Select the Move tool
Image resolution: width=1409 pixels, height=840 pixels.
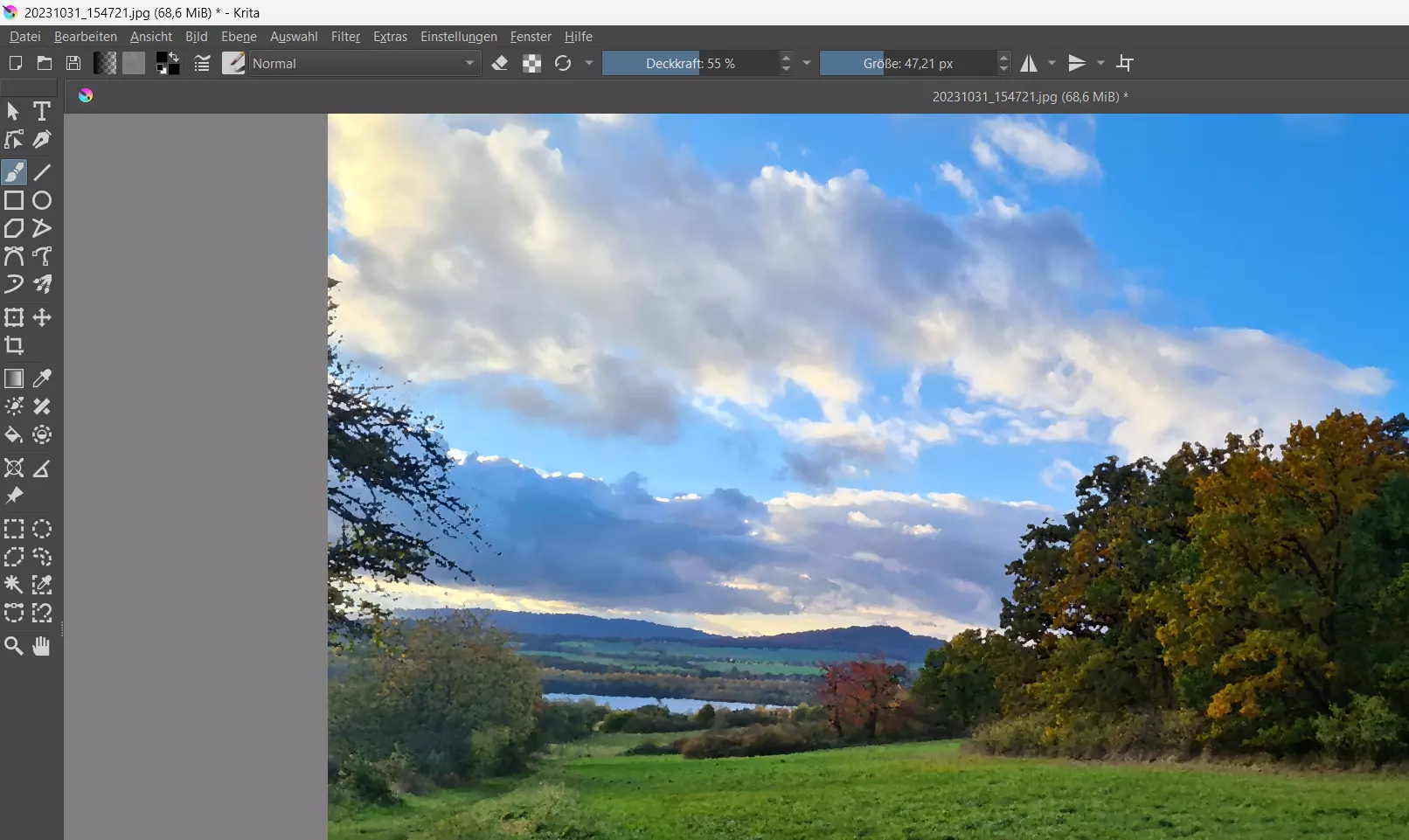pyautogui.click(x=42, y=317)
